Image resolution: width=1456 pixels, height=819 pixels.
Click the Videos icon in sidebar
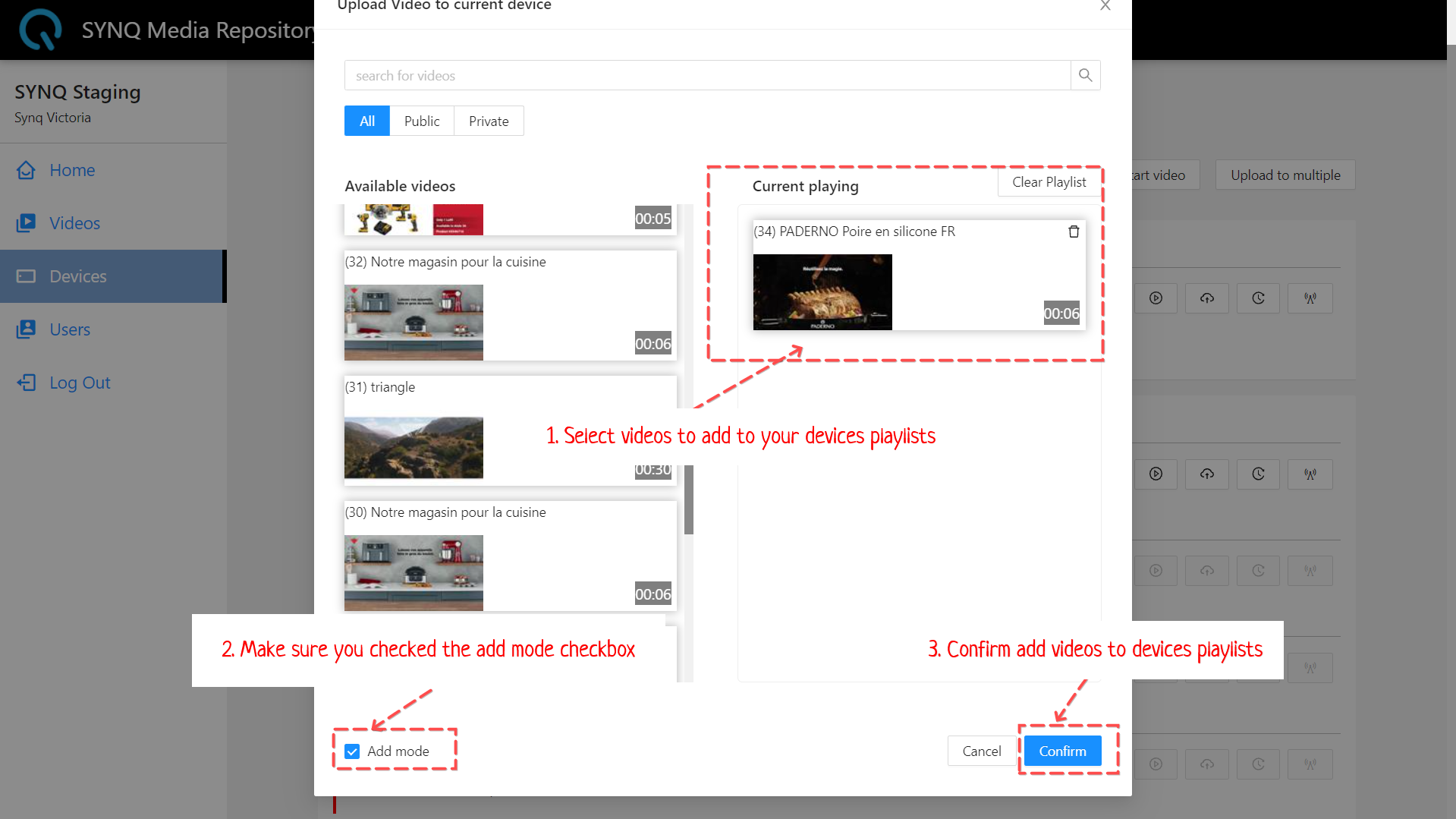click(x=26, y=223)
